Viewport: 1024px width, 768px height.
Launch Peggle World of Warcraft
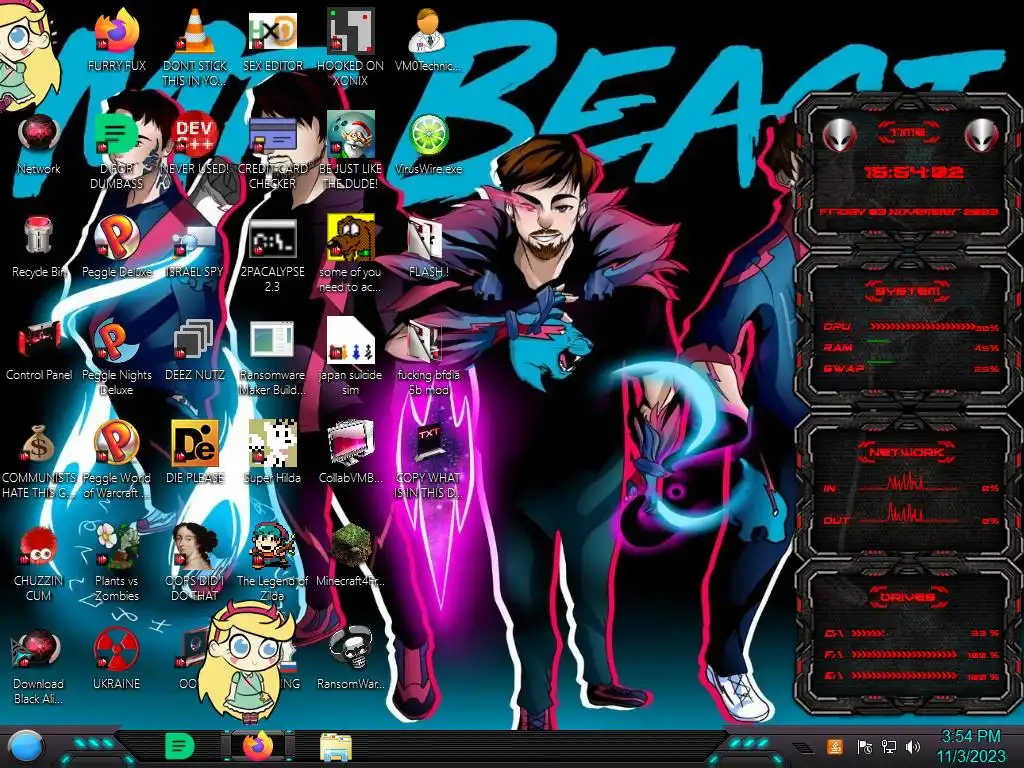click(116, 443)
